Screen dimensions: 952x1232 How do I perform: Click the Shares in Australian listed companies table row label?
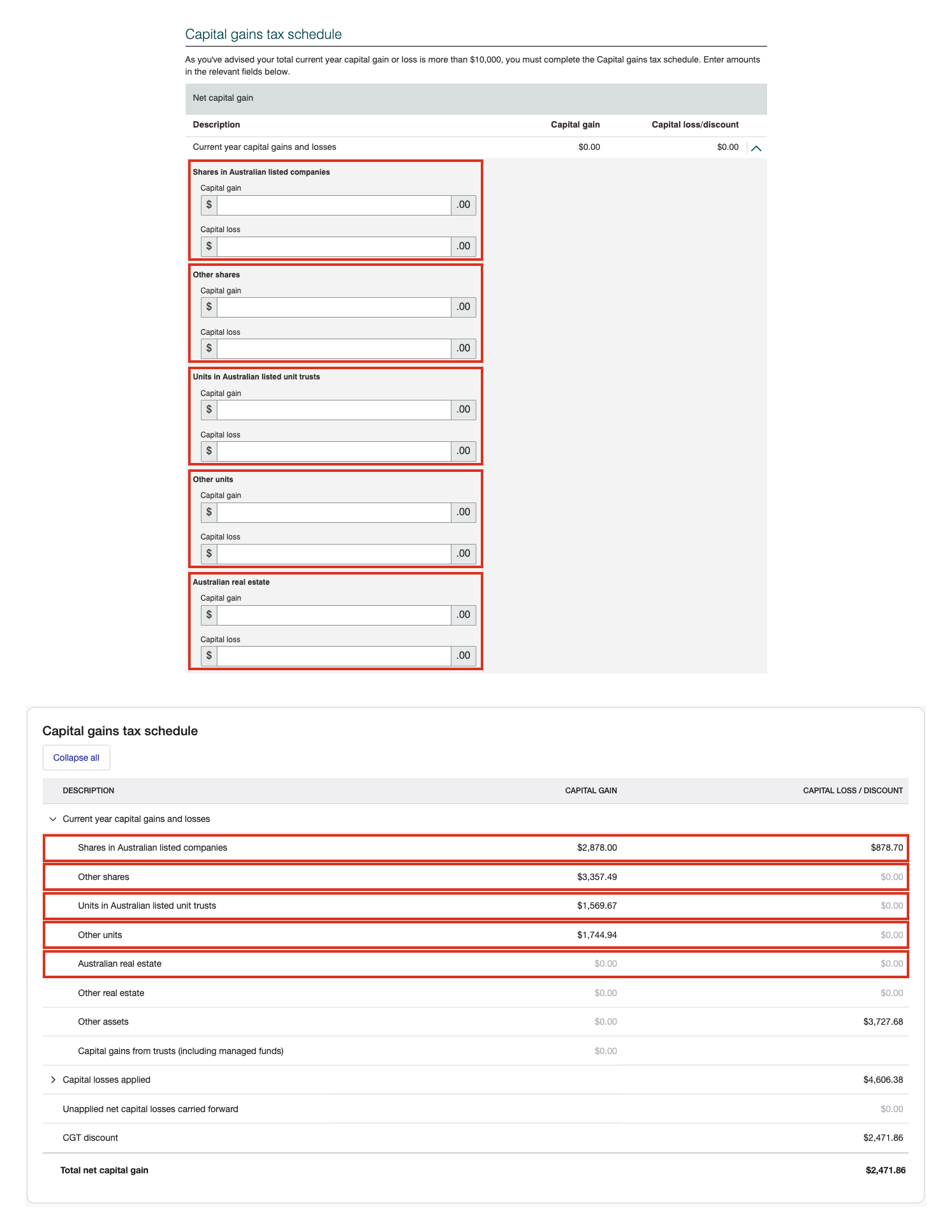click(152, 847)
